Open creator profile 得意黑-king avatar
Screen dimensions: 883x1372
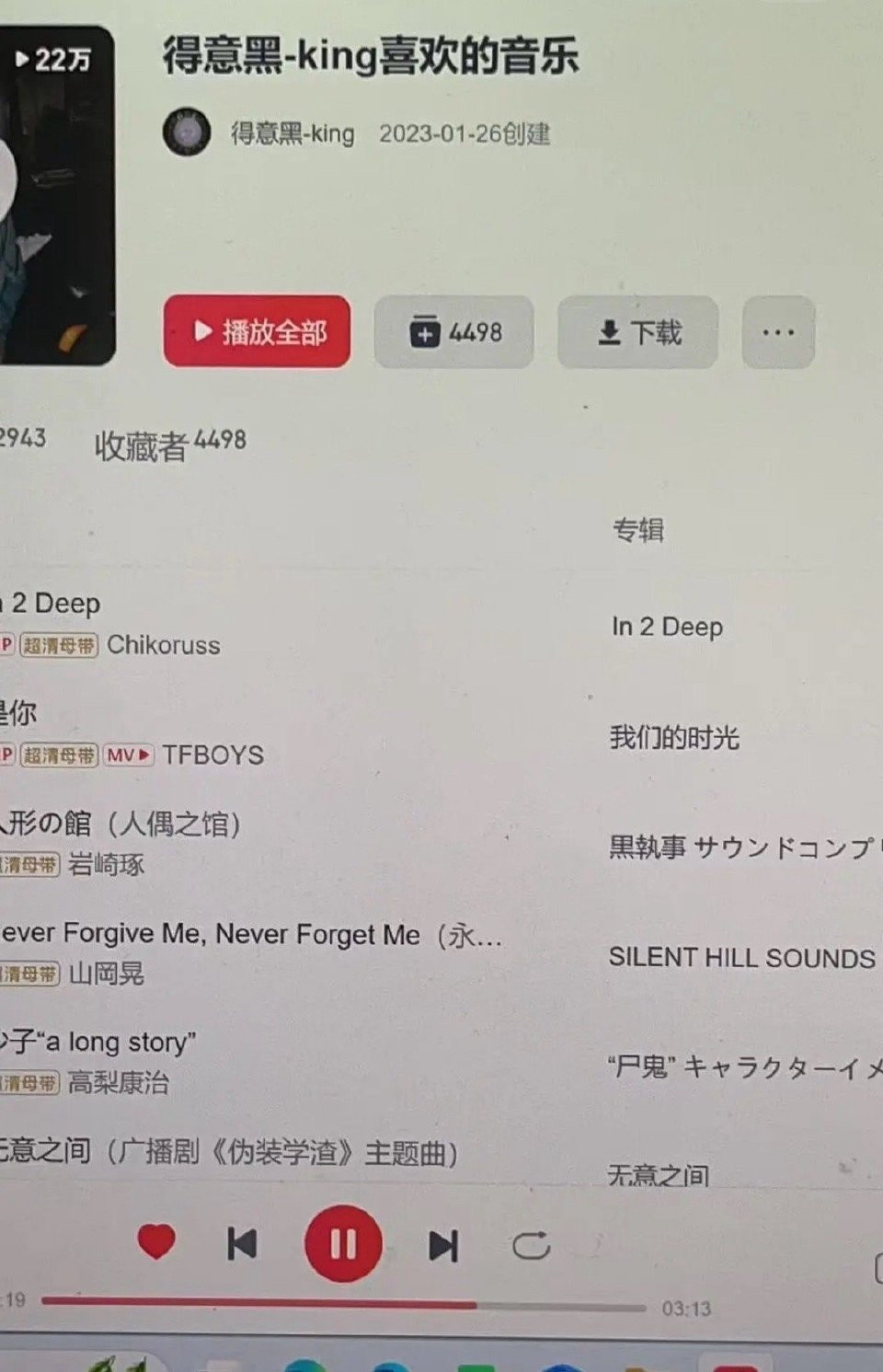(x=187, y=133)
